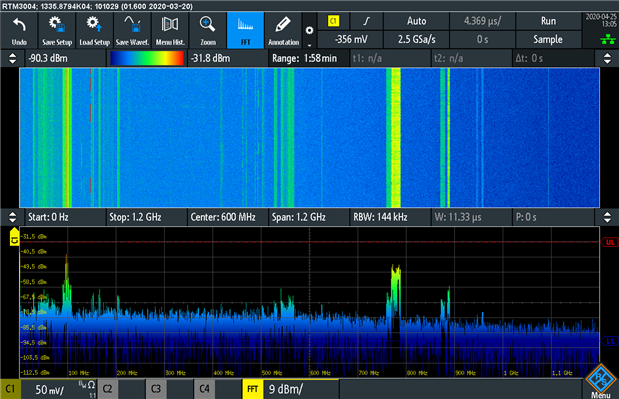Select the Annotation pencil tool
The width and height of the screenshot is (619, 399).
point(283,31)
